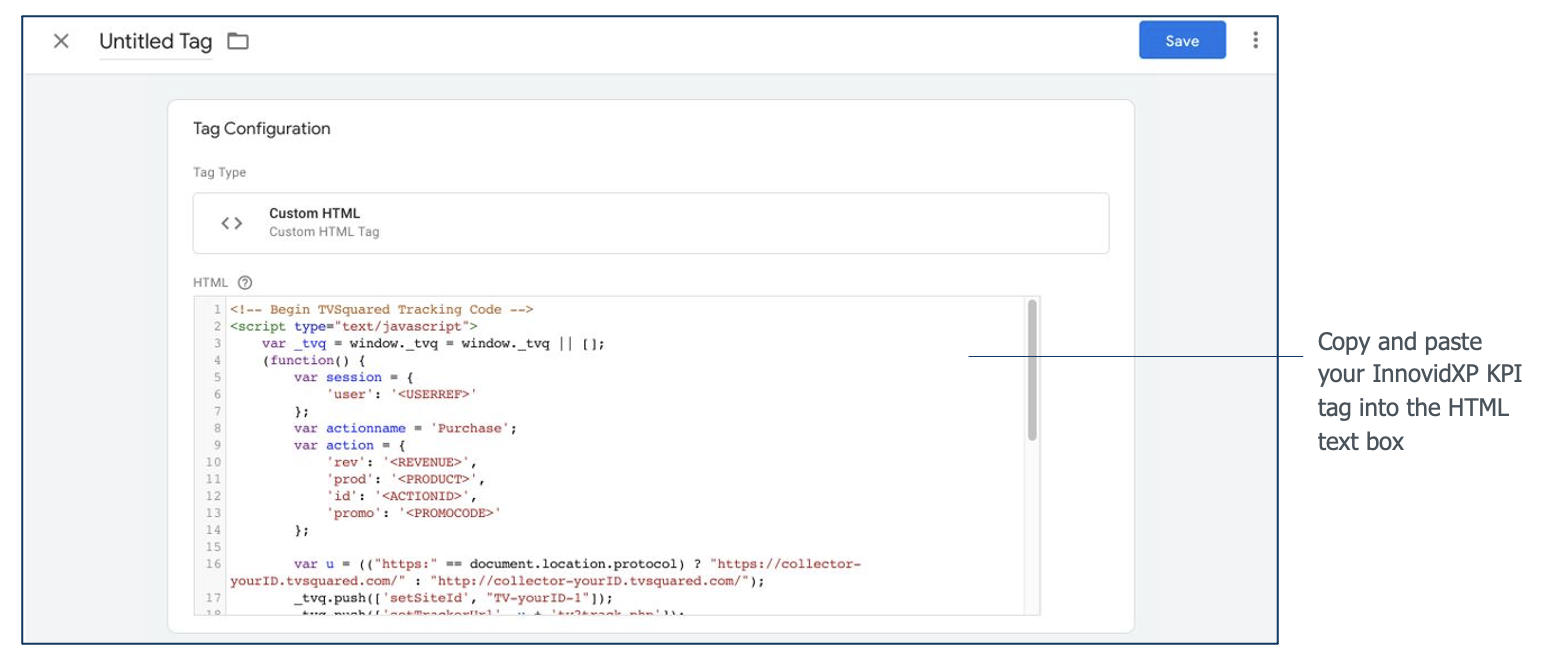The height and width of the screenshot is (664, 1546).
Task: Open the Custom HTML tag type selector
Action: 651,223
